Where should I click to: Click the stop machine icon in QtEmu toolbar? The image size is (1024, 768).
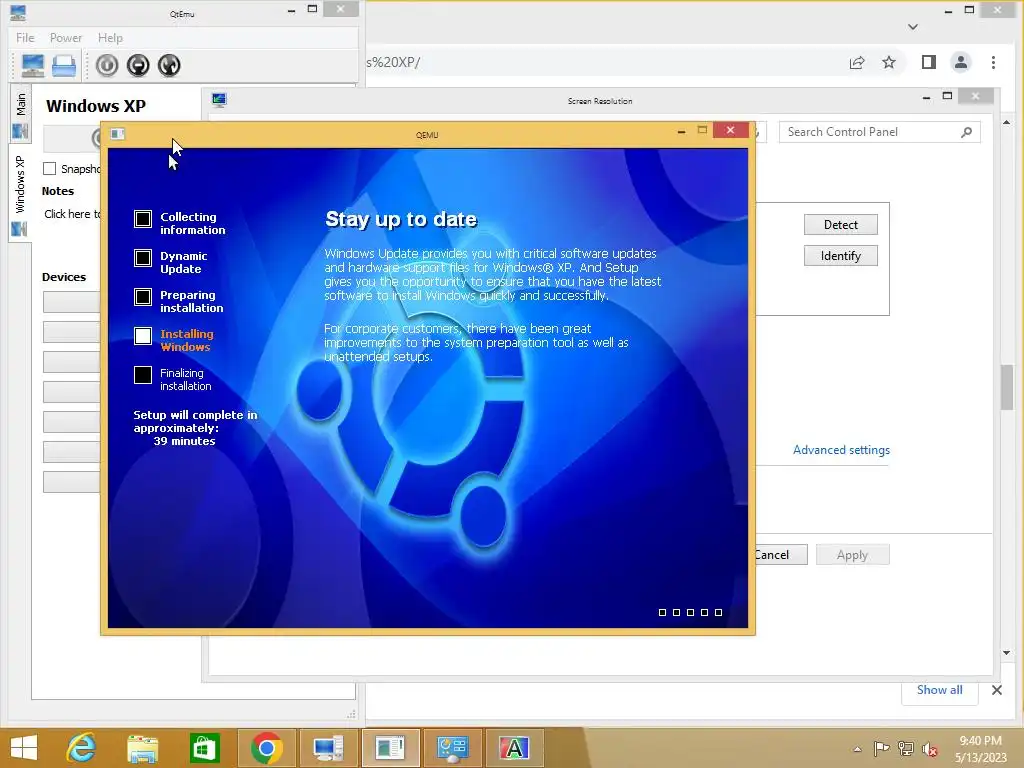pos(138,65)
